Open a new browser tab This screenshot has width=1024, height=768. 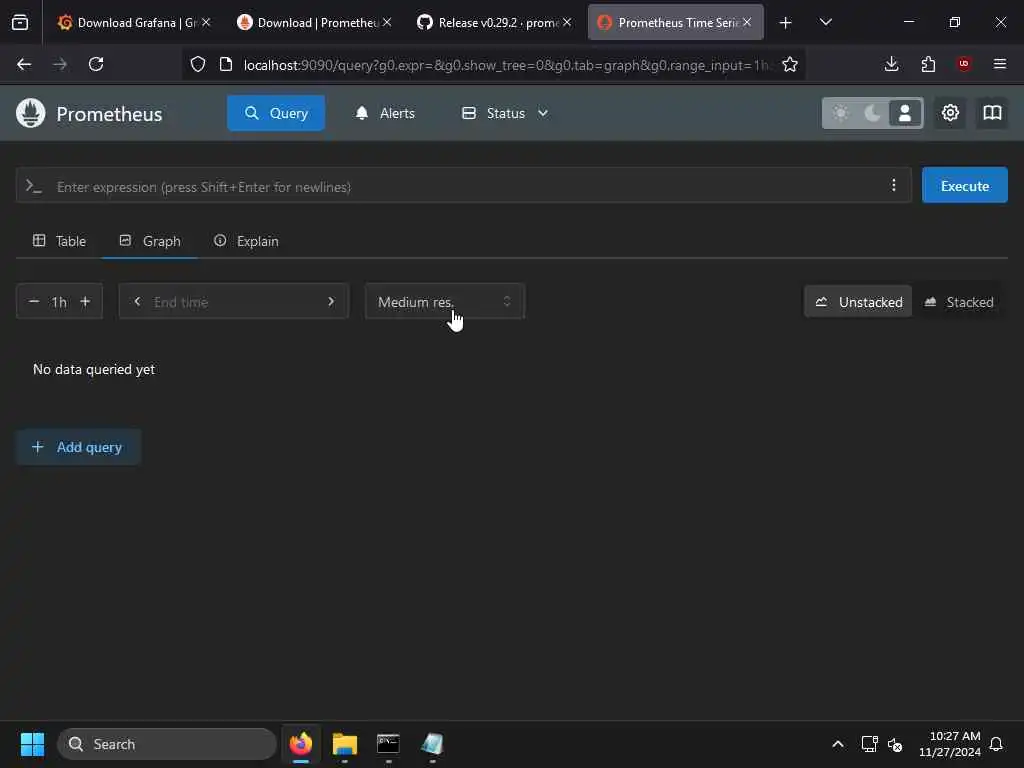click(x=786, y=23)
